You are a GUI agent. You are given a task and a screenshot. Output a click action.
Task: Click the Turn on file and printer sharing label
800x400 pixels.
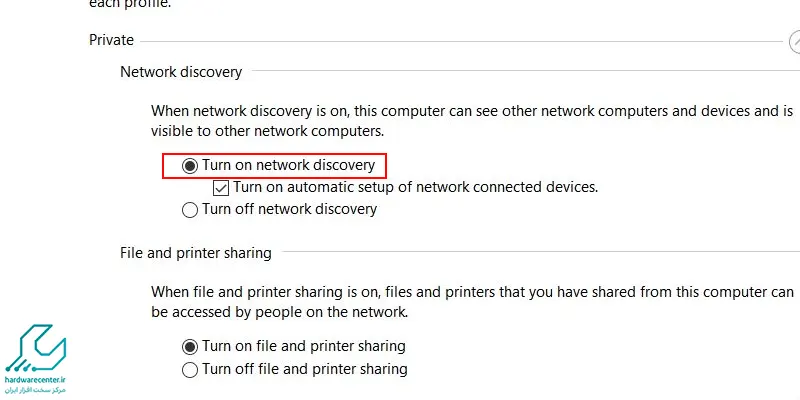click(304, 346)
